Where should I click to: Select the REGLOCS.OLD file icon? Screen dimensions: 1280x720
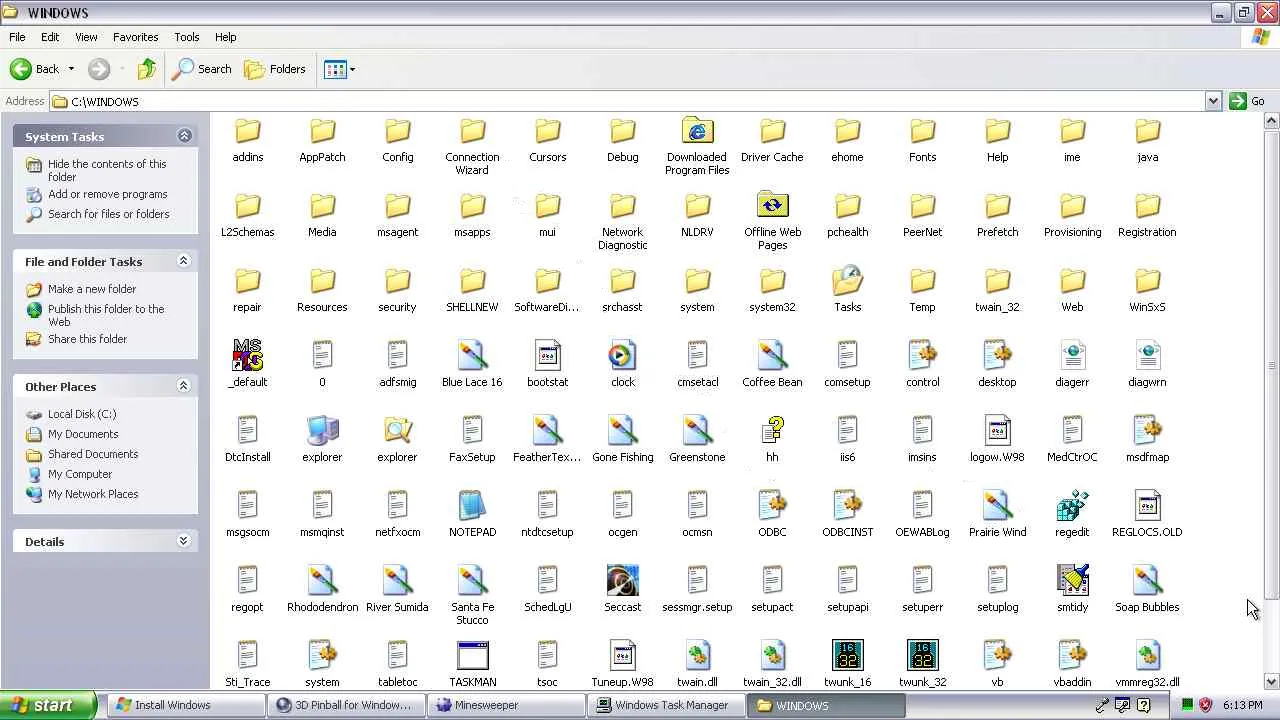pyautogui.click(x=1147, y=506)
